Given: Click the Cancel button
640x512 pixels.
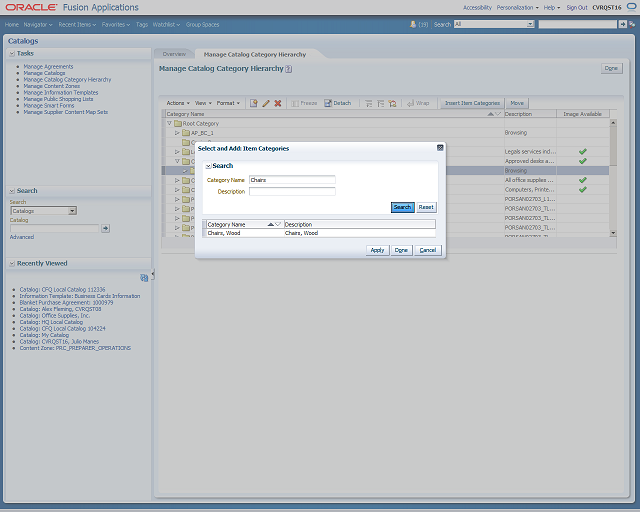Looking at the screenshot, I should 428,250.
